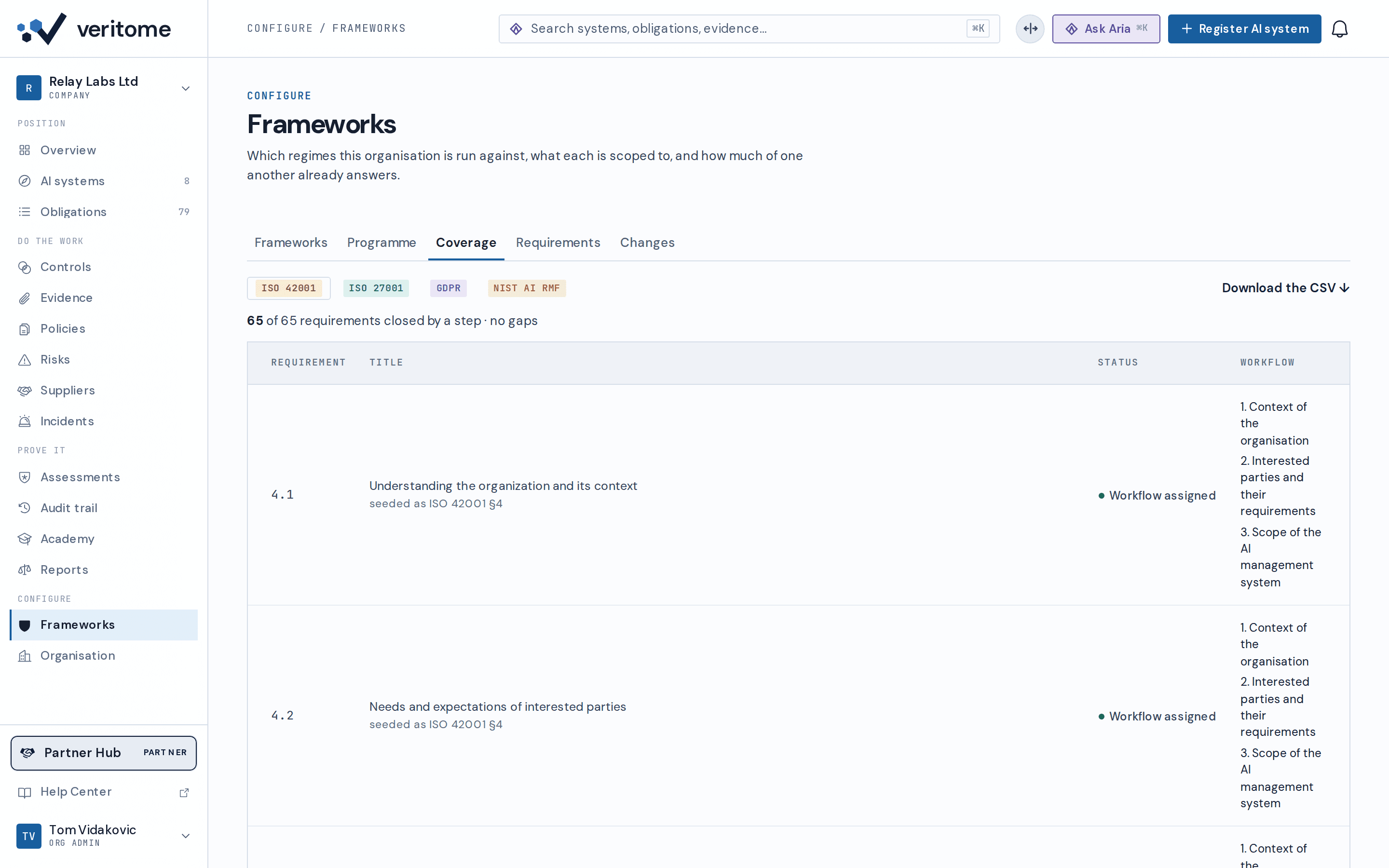The width and height of the screenshot is (1389, 868).
Task: Open the Partner Hub
Action: click(x=104, y=753)
